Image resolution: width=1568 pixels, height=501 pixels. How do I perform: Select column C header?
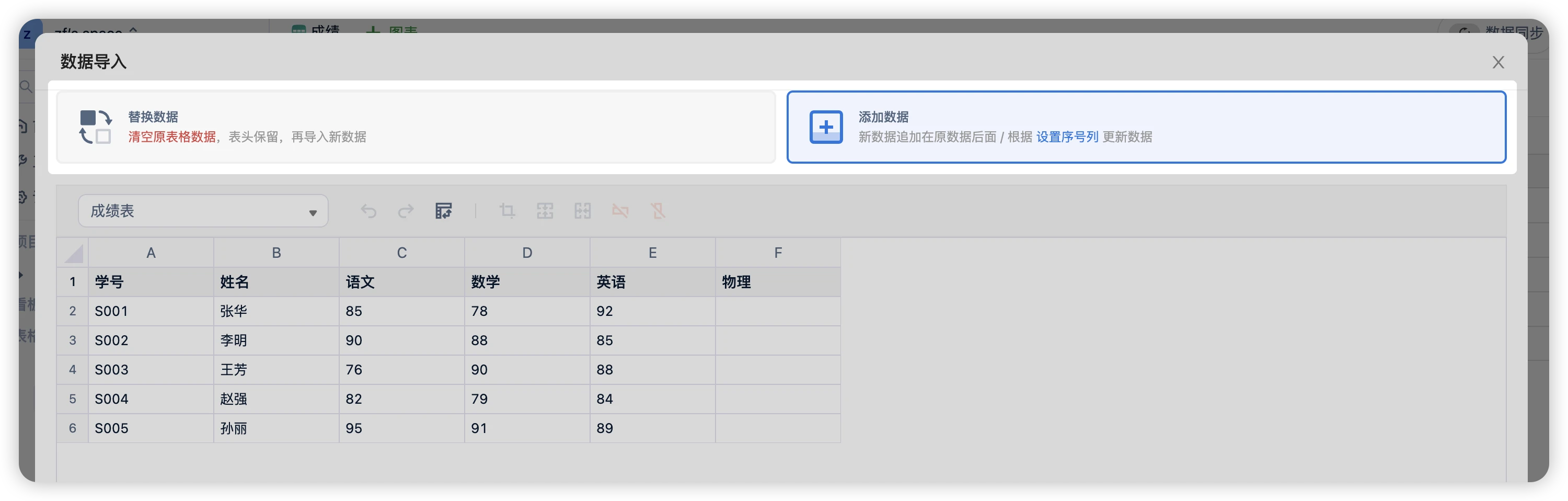pyautogui.click(x=402, y=253)
